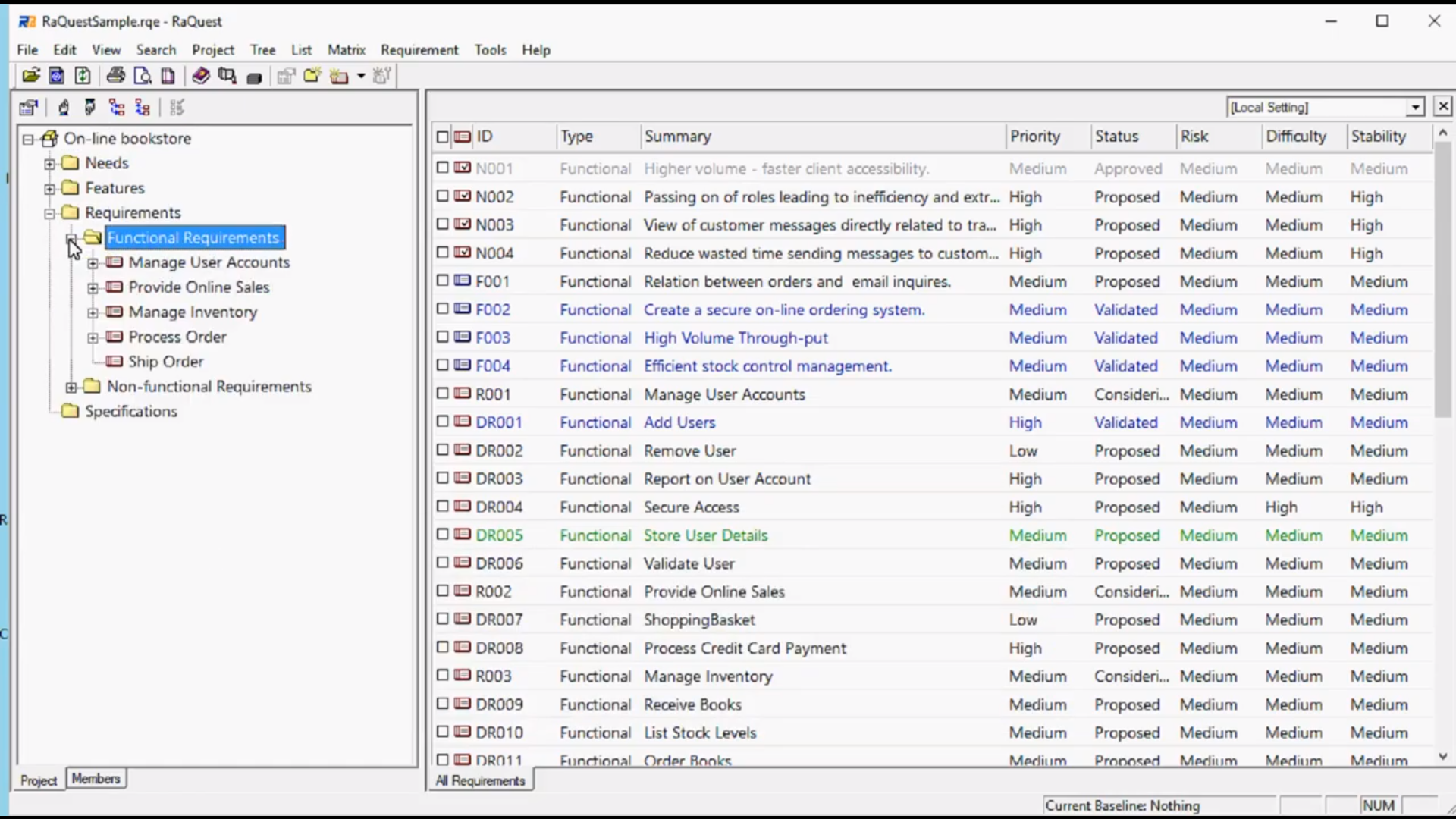This screenshot has height=819, width=1456.
Task: Click the printer icon in toolbar
Action: [115, 76]
